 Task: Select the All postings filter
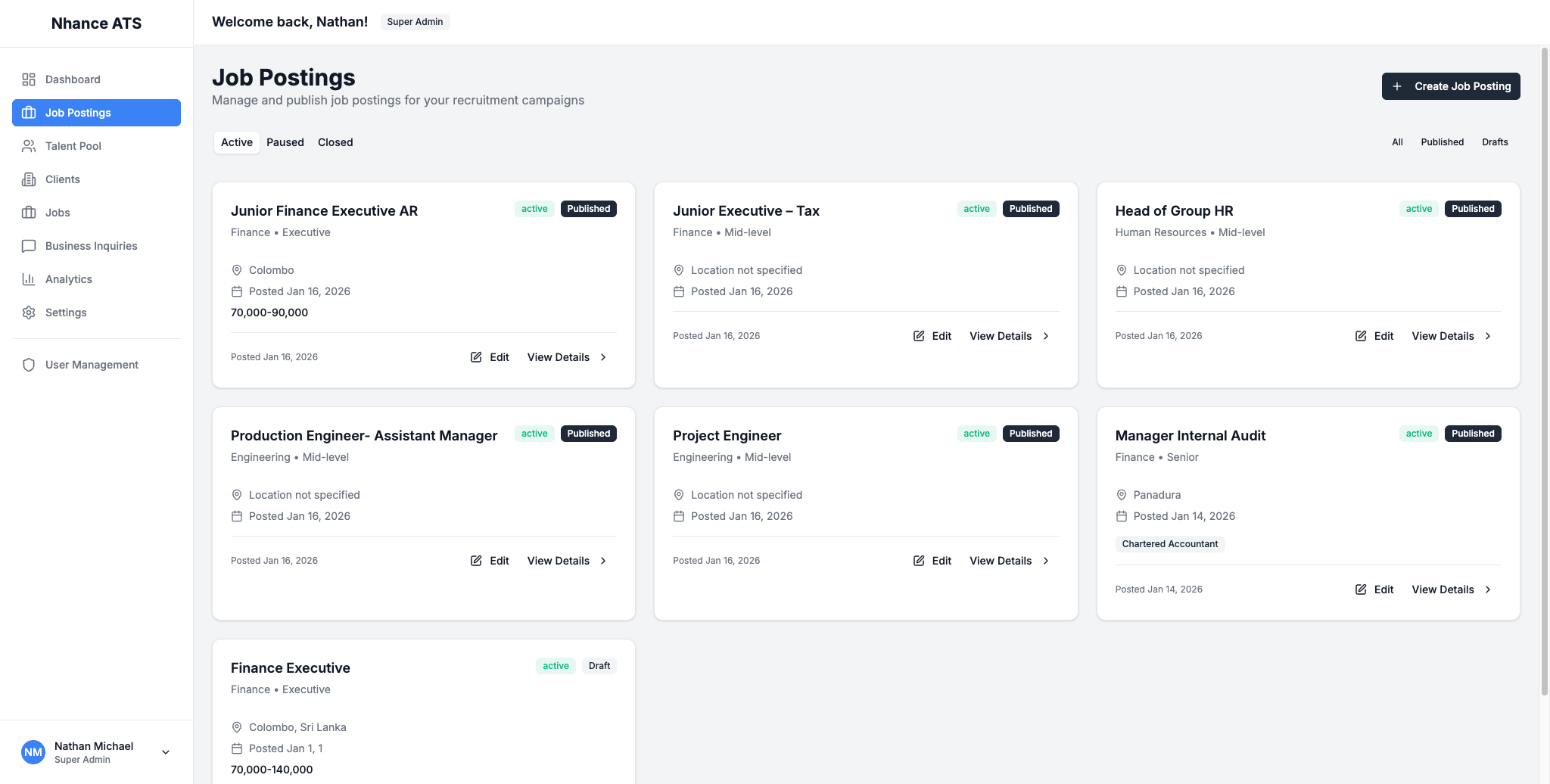(1397, 142)
